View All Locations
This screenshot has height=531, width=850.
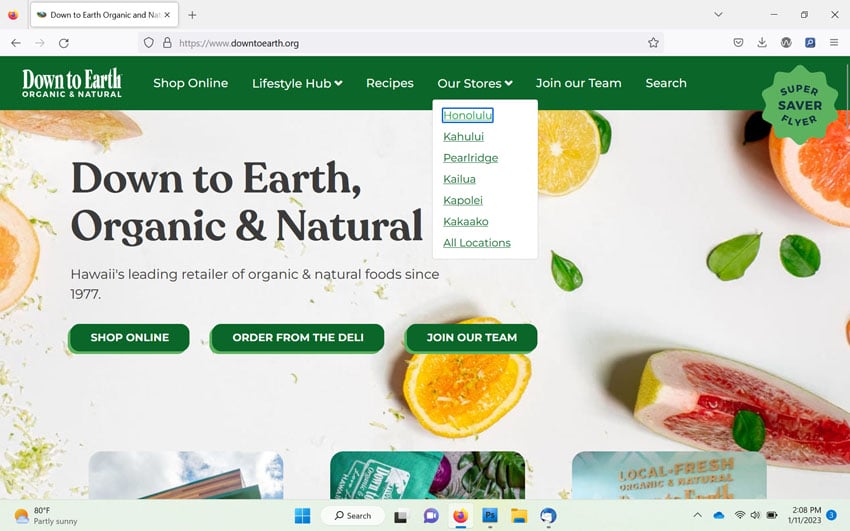[x=476, y=243]
